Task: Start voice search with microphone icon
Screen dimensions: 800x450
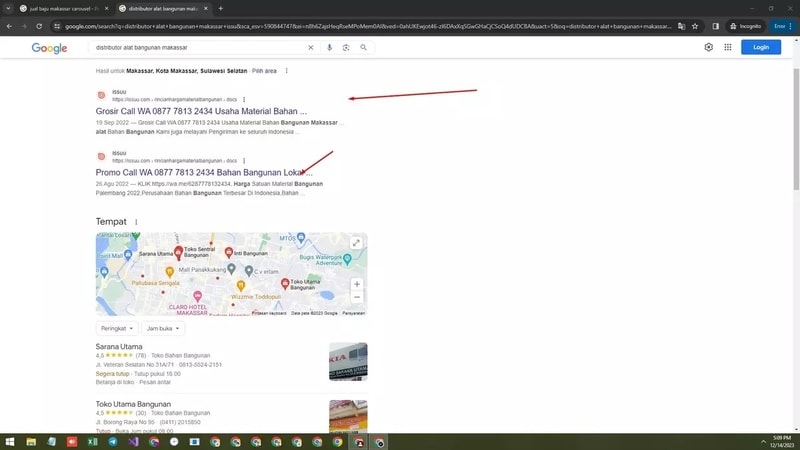Action: coord(329,47)
